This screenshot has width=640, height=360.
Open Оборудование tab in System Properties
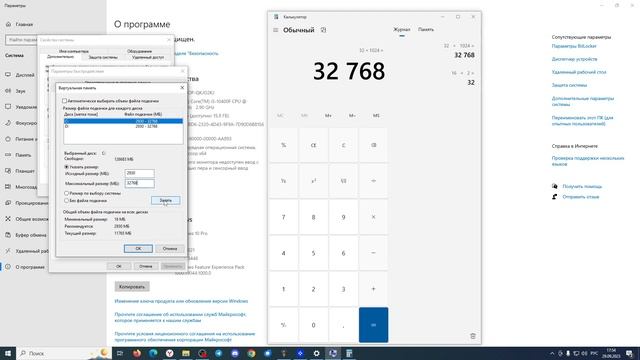(x=139, y=51)
